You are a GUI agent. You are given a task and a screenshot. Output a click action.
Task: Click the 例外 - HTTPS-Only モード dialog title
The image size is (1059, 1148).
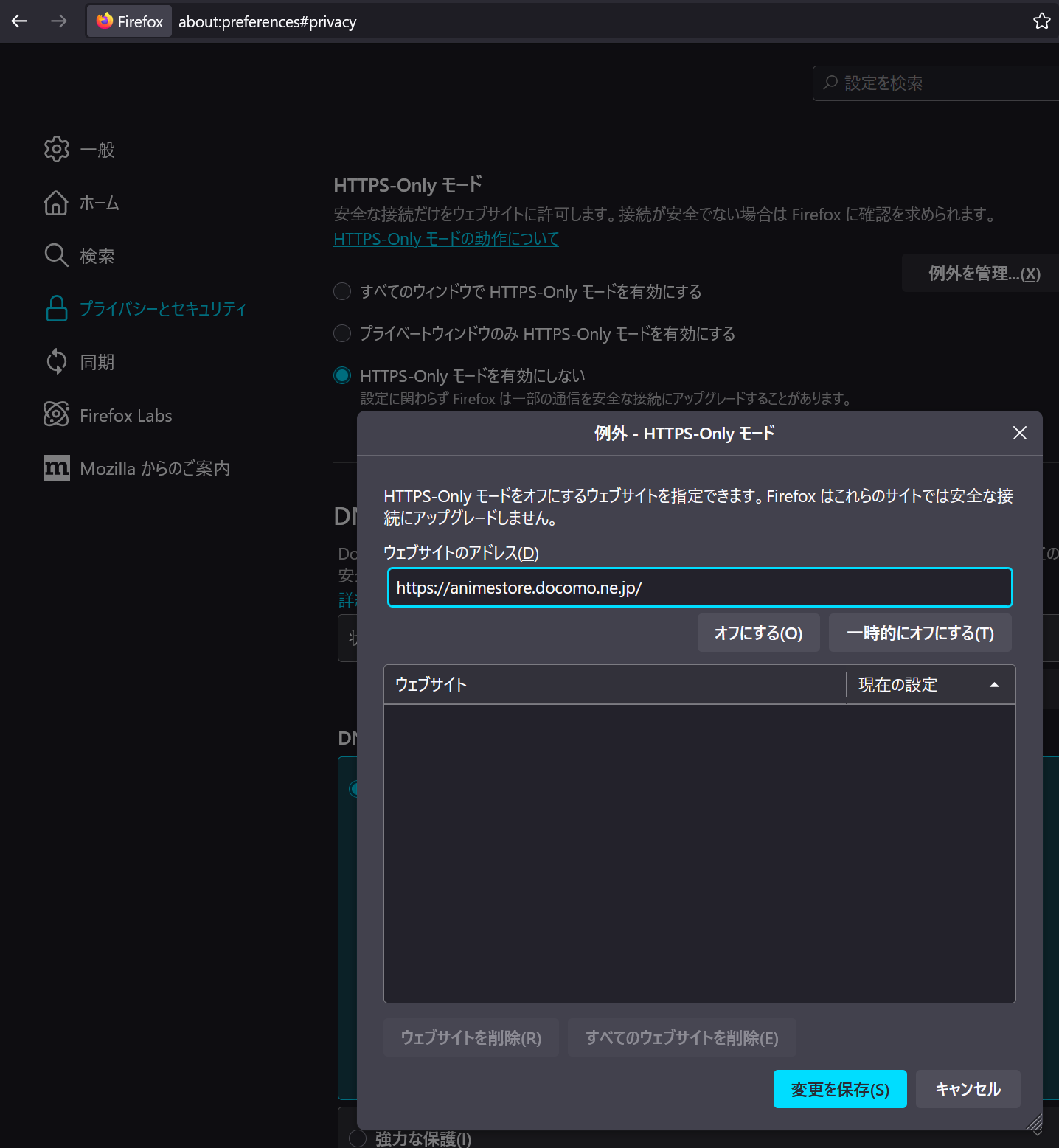684,433
